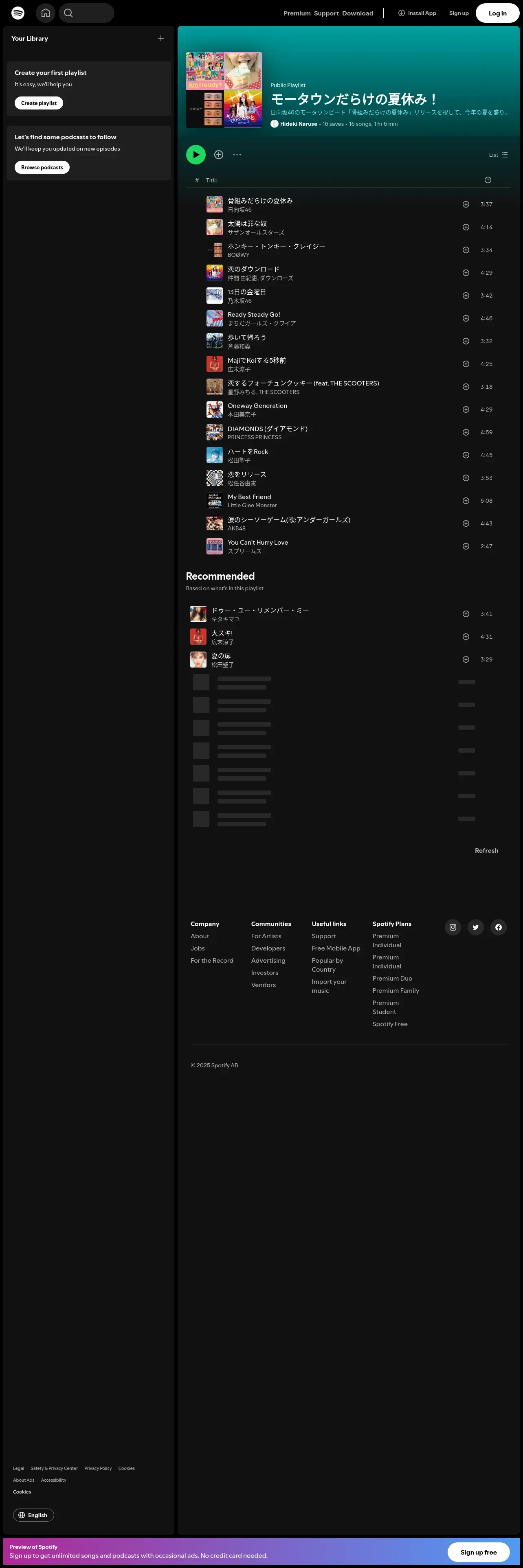Screen dimensions: 523x1568
Task: Add My Best Friend with plus icon
Action: (x=466, y=501)
